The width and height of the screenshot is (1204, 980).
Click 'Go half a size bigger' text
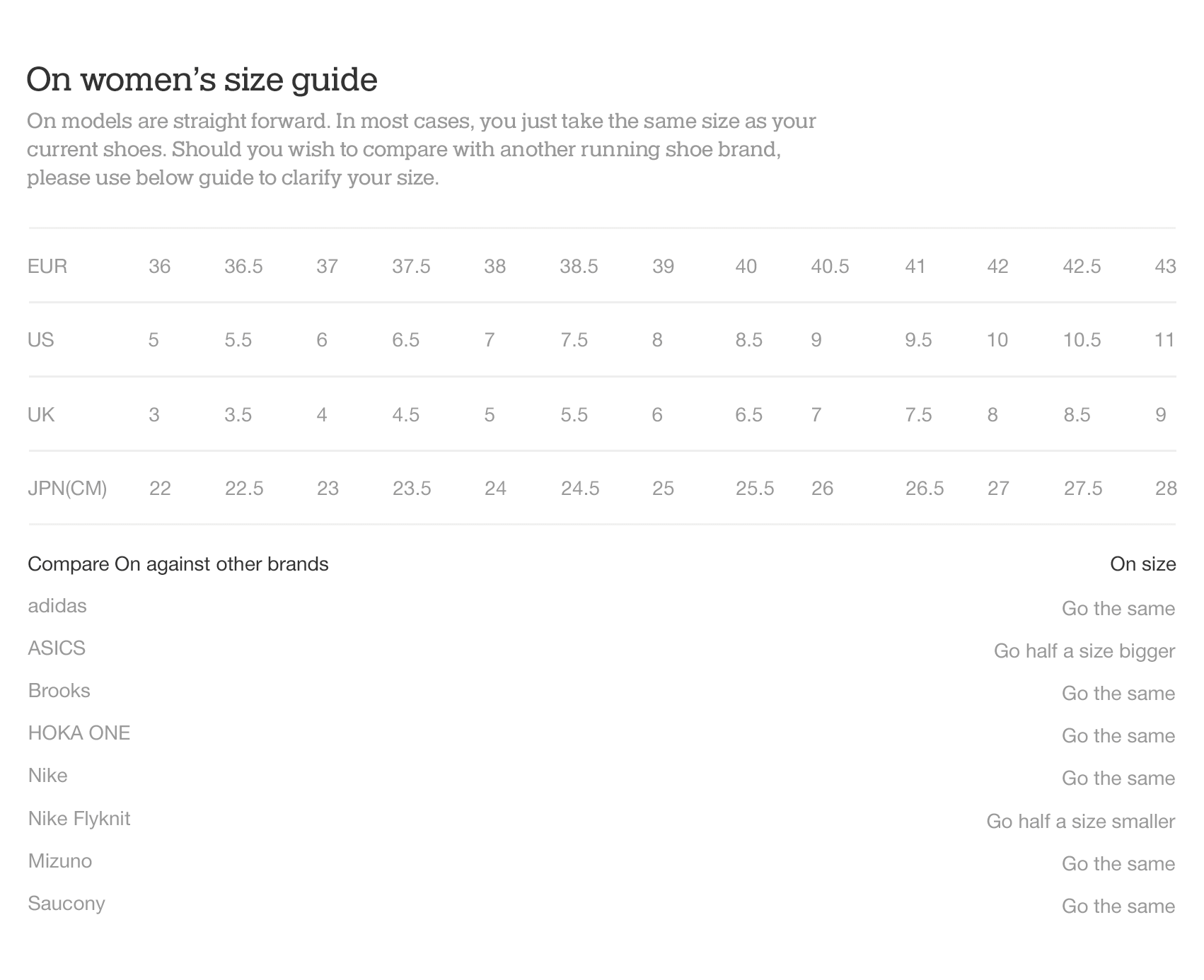1084,651
